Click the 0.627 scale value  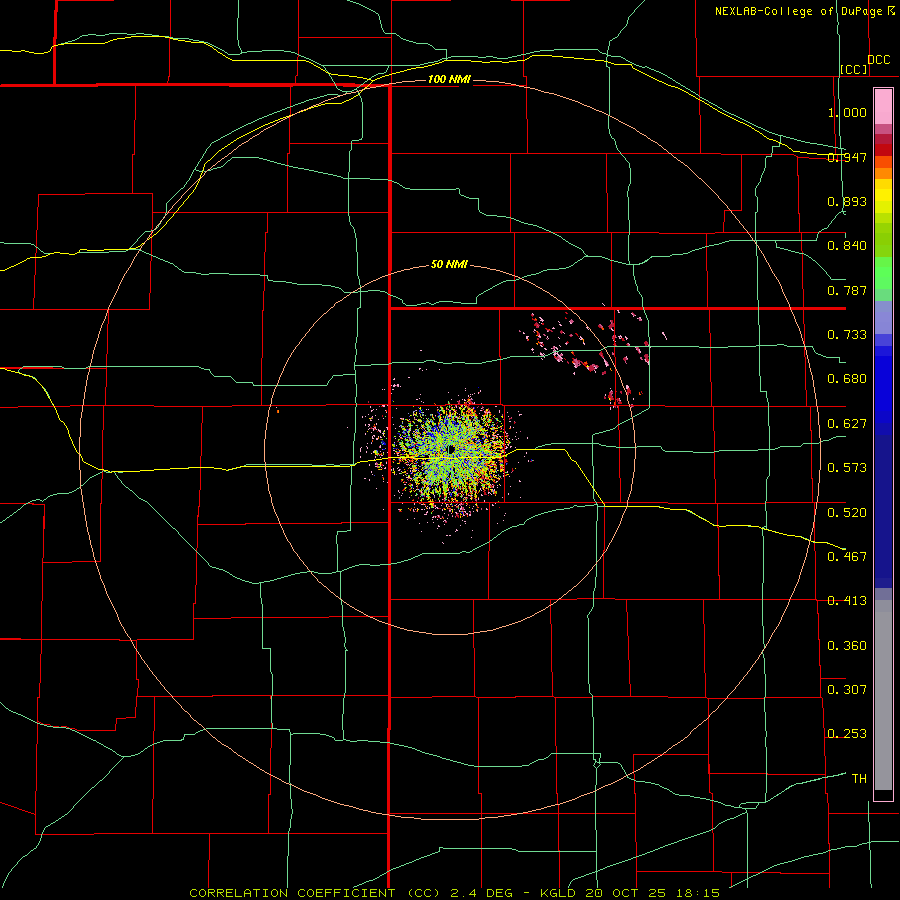847,424
